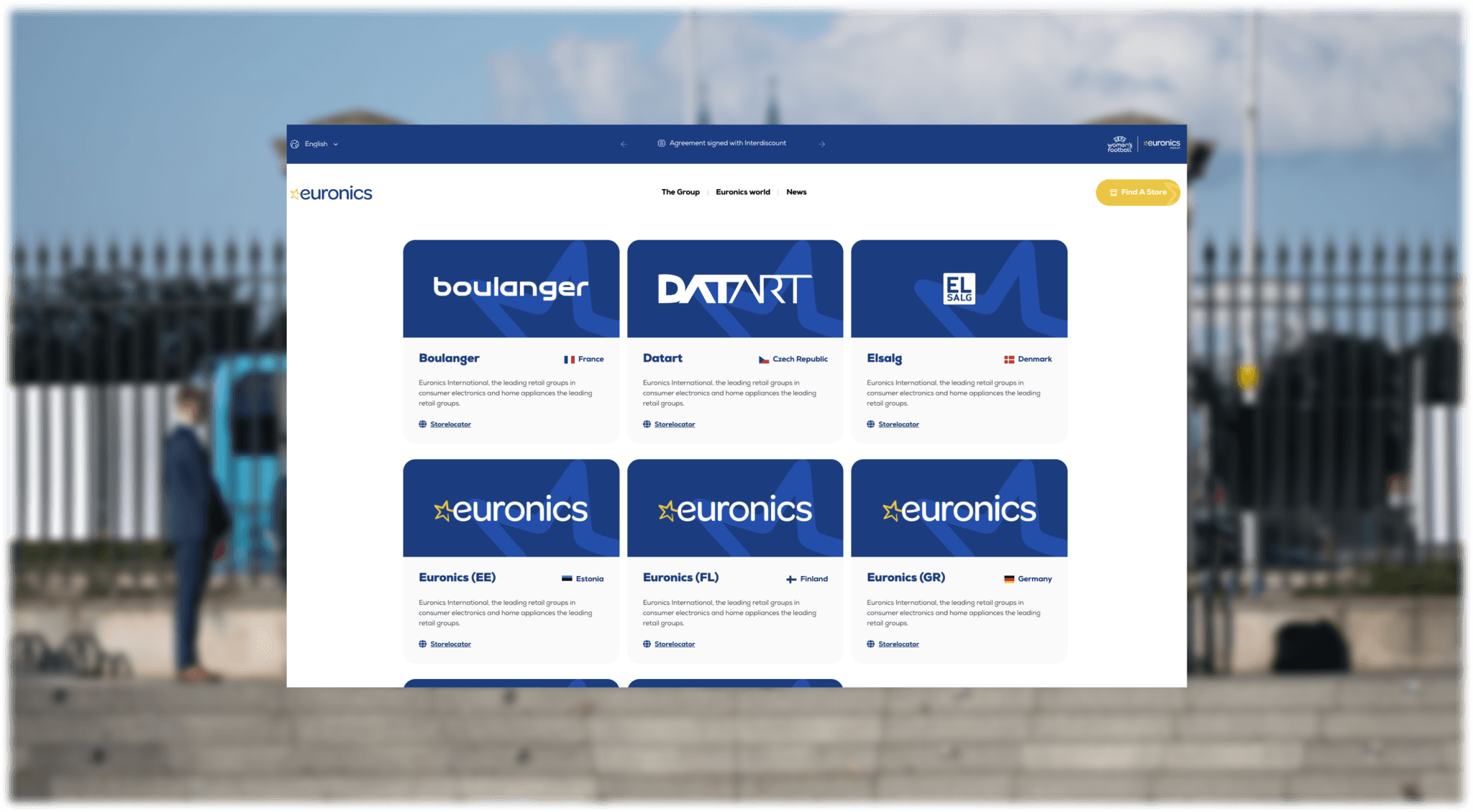Click the Estonia flag icon
The image size is (1473, 812).
pos(567,579)
